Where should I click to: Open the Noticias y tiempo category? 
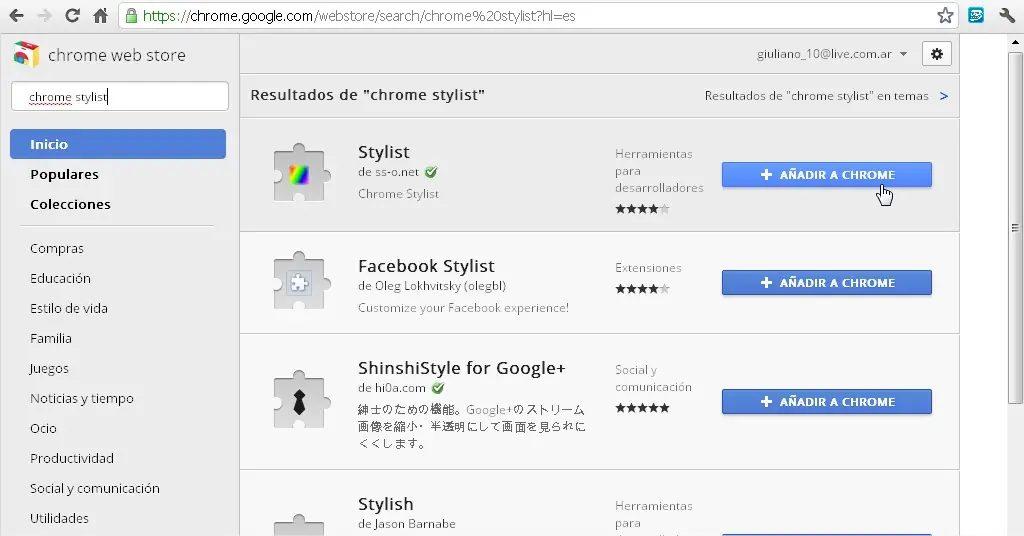pyautogui.click(x=82, y=399)
